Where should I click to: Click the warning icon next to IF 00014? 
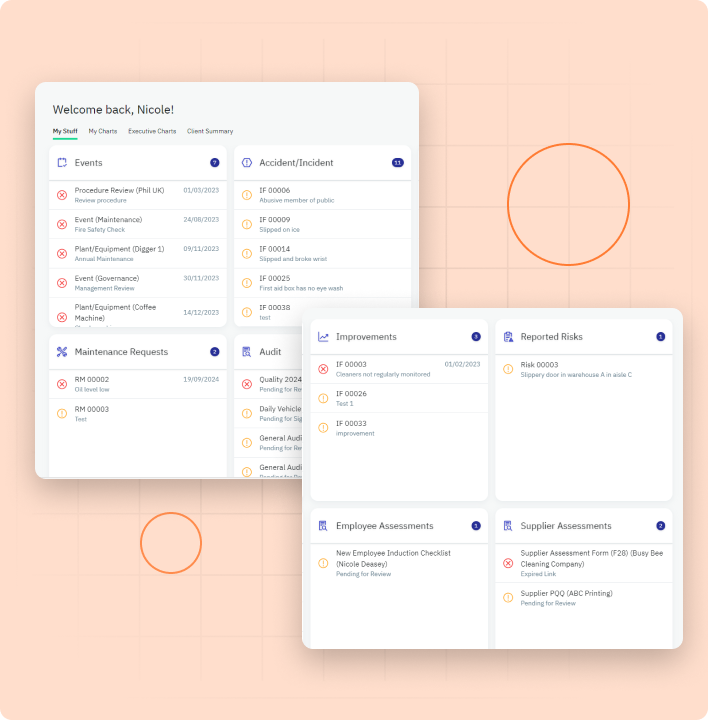click(x=247, y=254)
